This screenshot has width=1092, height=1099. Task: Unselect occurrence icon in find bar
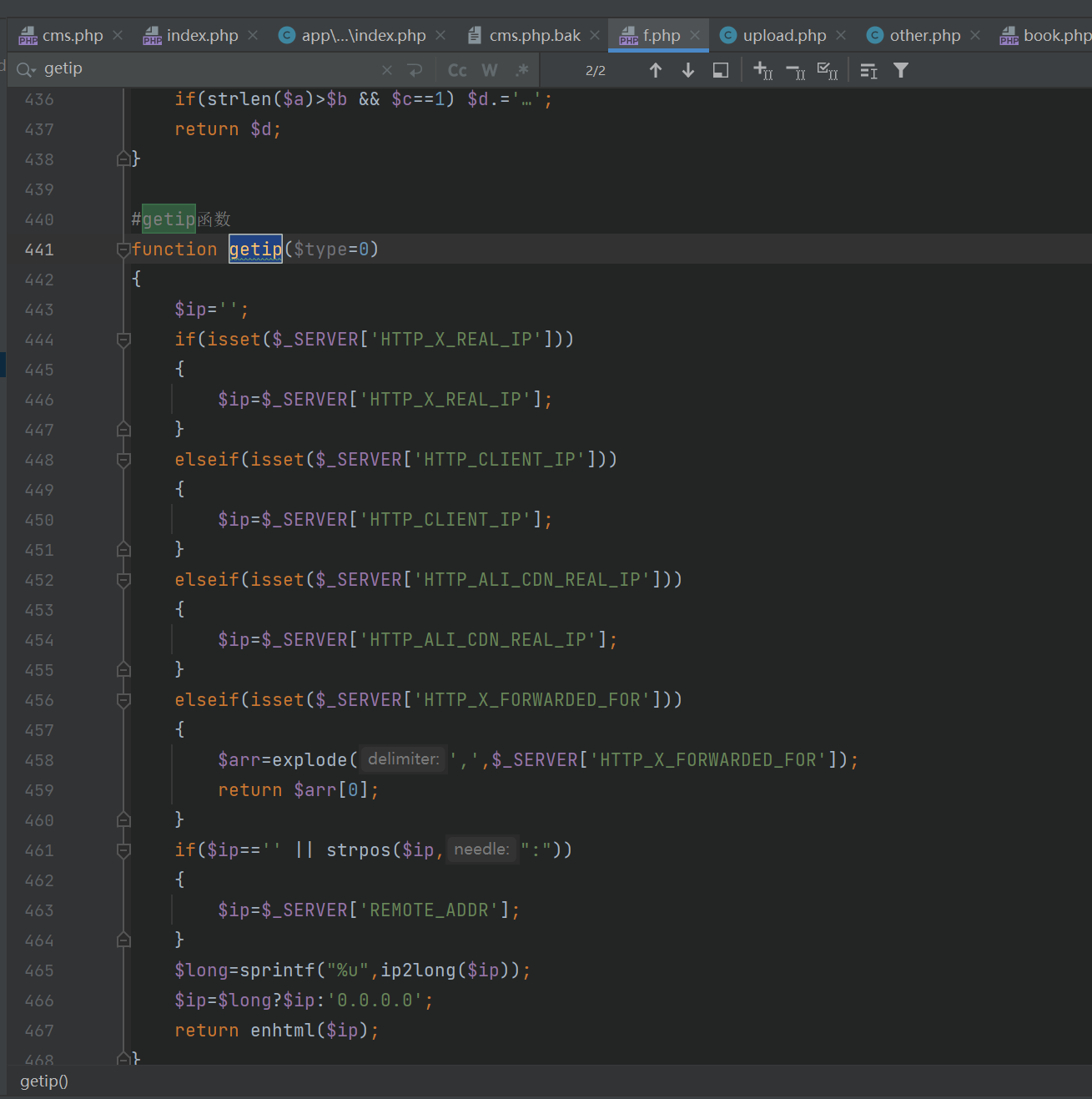(795, 70)
